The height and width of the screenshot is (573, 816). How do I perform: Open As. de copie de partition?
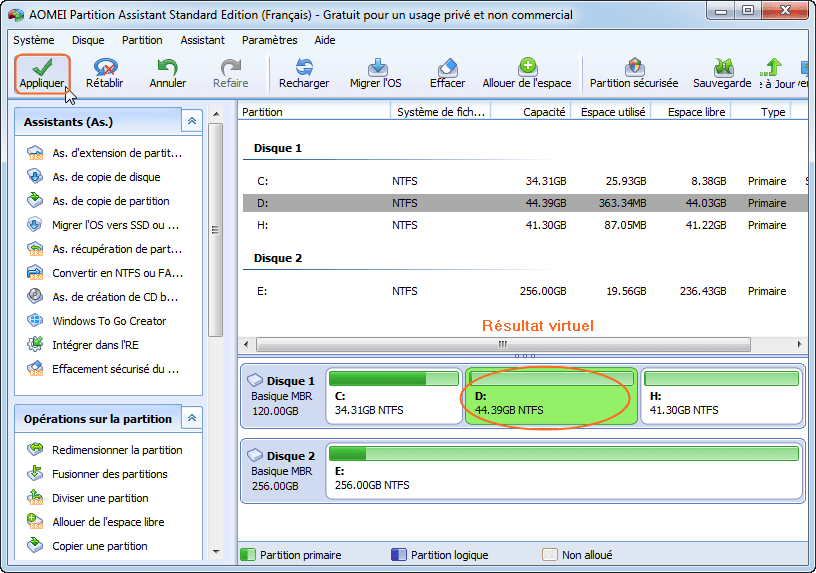pos(98,201)
